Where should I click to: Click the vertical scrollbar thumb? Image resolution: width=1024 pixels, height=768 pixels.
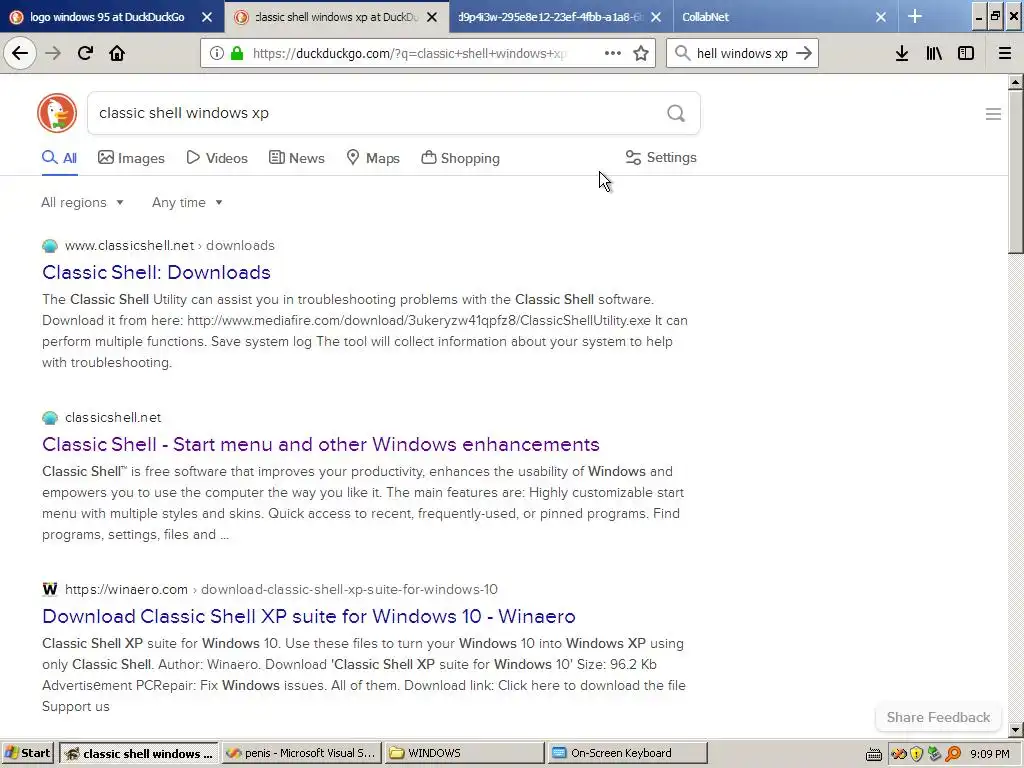click(1015, 172)
